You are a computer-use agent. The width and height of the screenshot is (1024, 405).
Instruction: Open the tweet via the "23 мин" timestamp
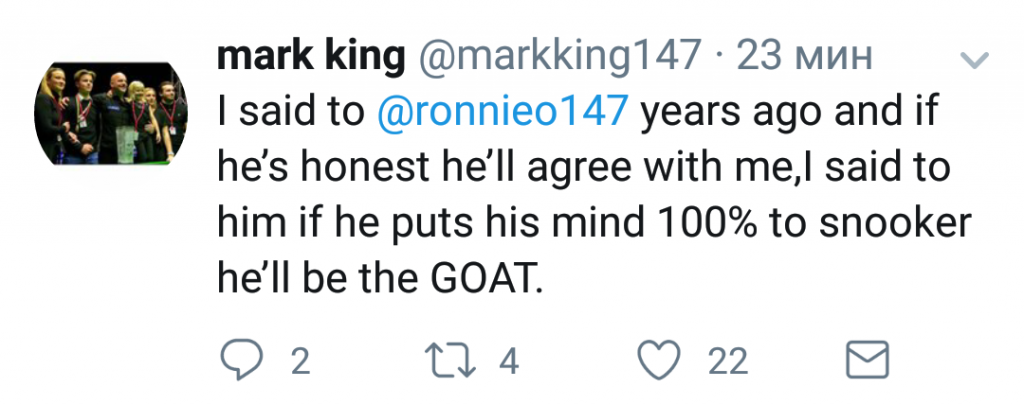click(804, 57)
